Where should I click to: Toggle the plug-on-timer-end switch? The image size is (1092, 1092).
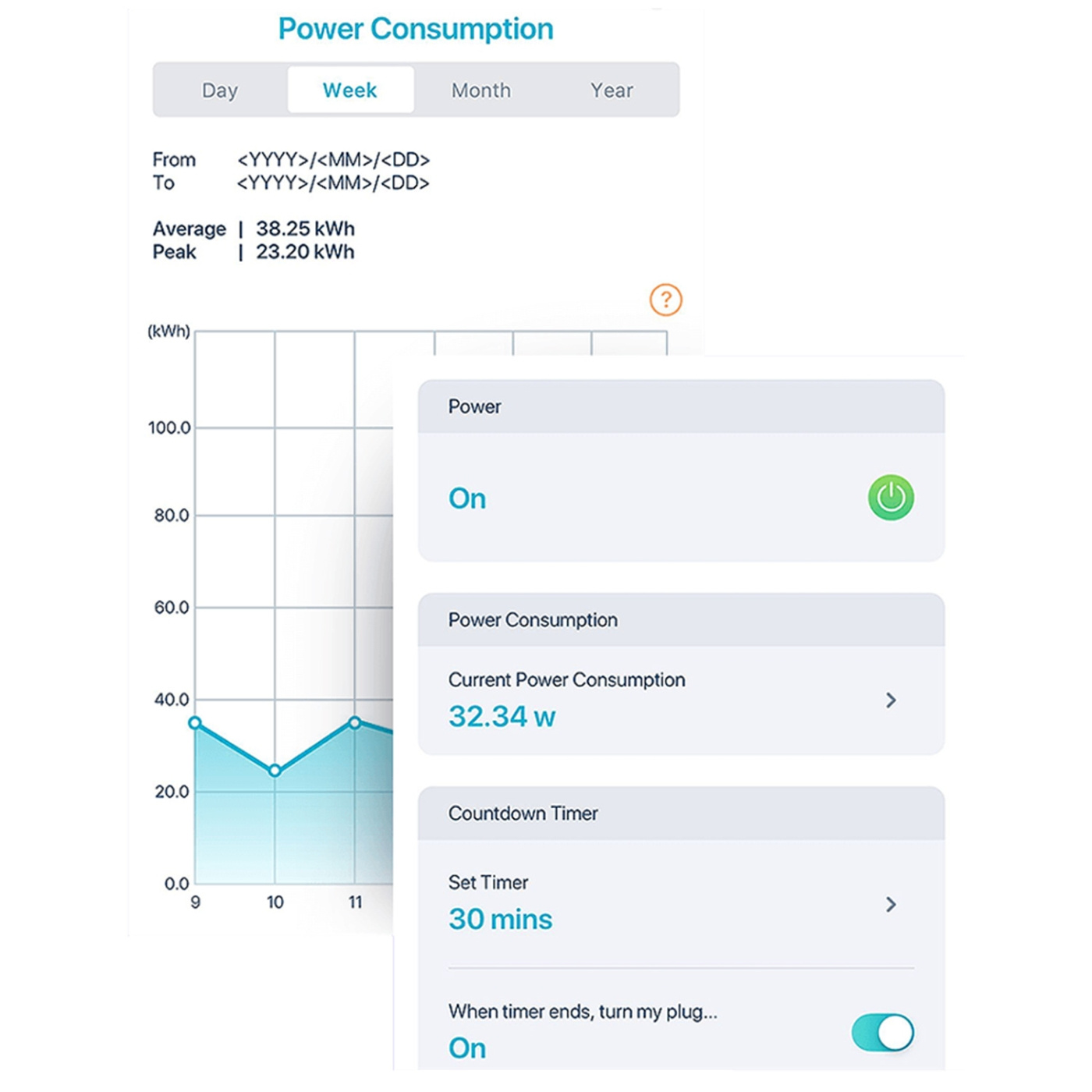[882, 1033]
